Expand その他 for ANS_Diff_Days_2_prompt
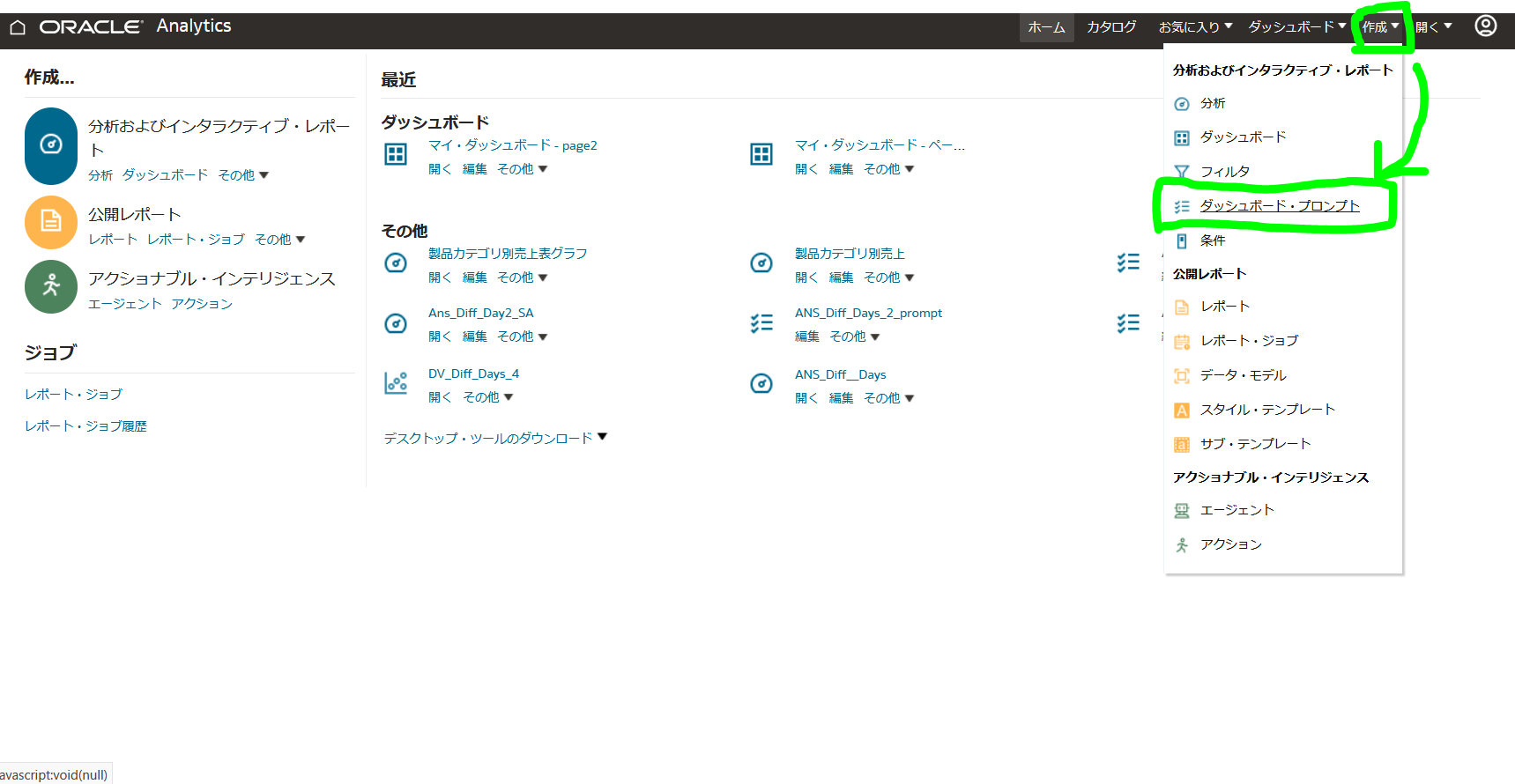Viewport: 1515px width, 784px height. (855, 337)
